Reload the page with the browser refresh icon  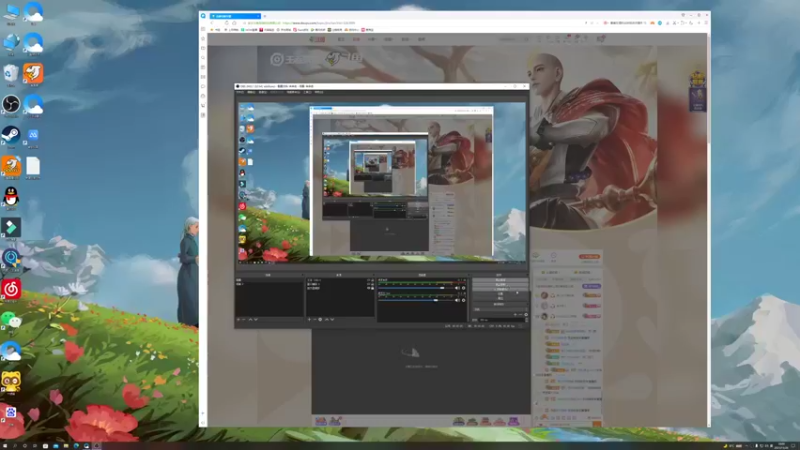(x=227, y=23)
